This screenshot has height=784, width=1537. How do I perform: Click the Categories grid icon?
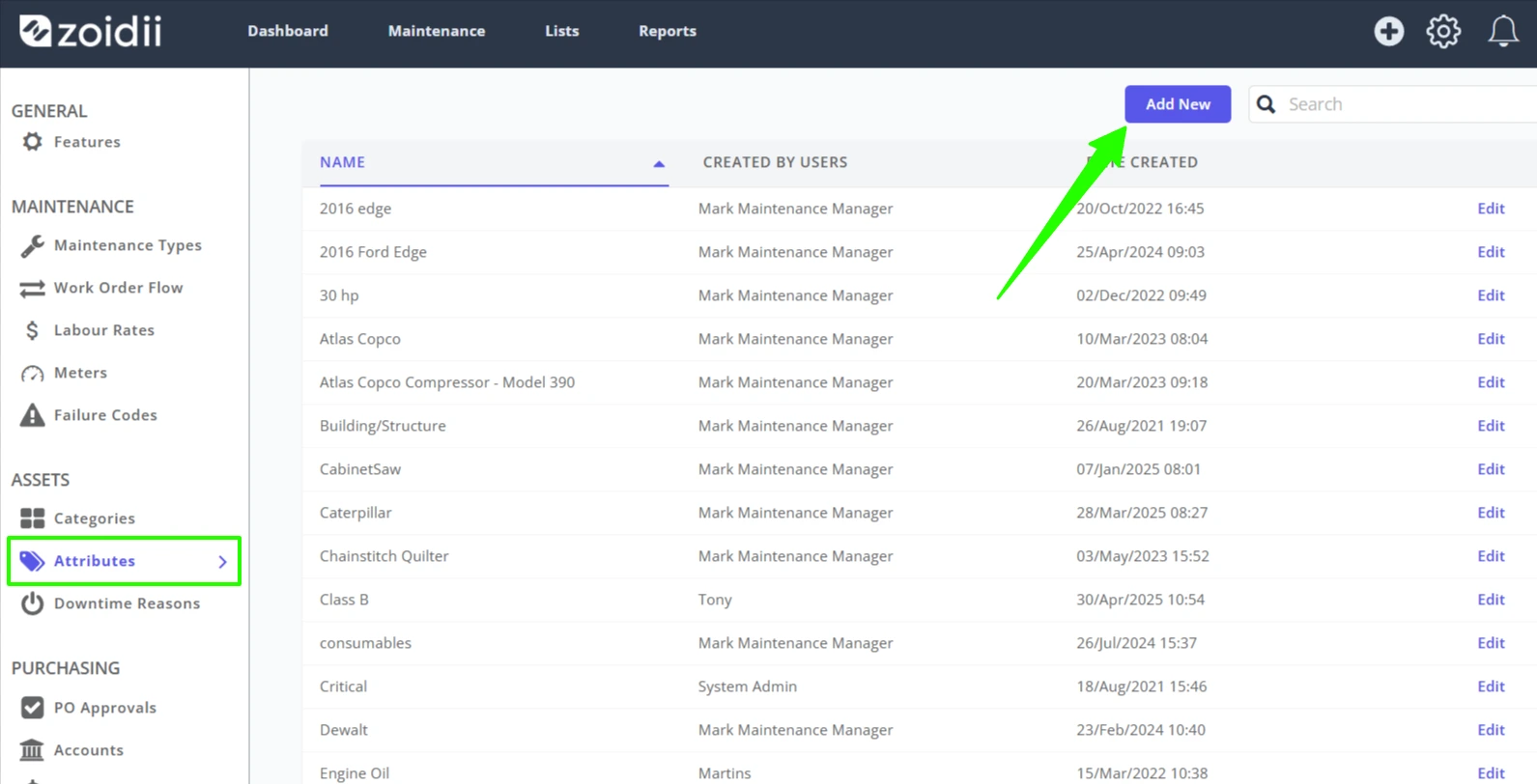coord(32,518)
